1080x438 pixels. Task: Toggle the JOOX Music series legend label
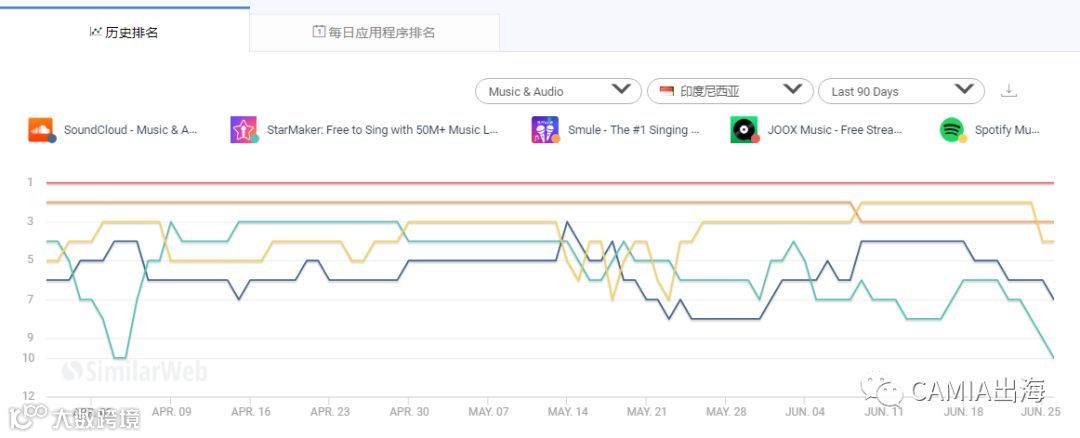point(835,129)
